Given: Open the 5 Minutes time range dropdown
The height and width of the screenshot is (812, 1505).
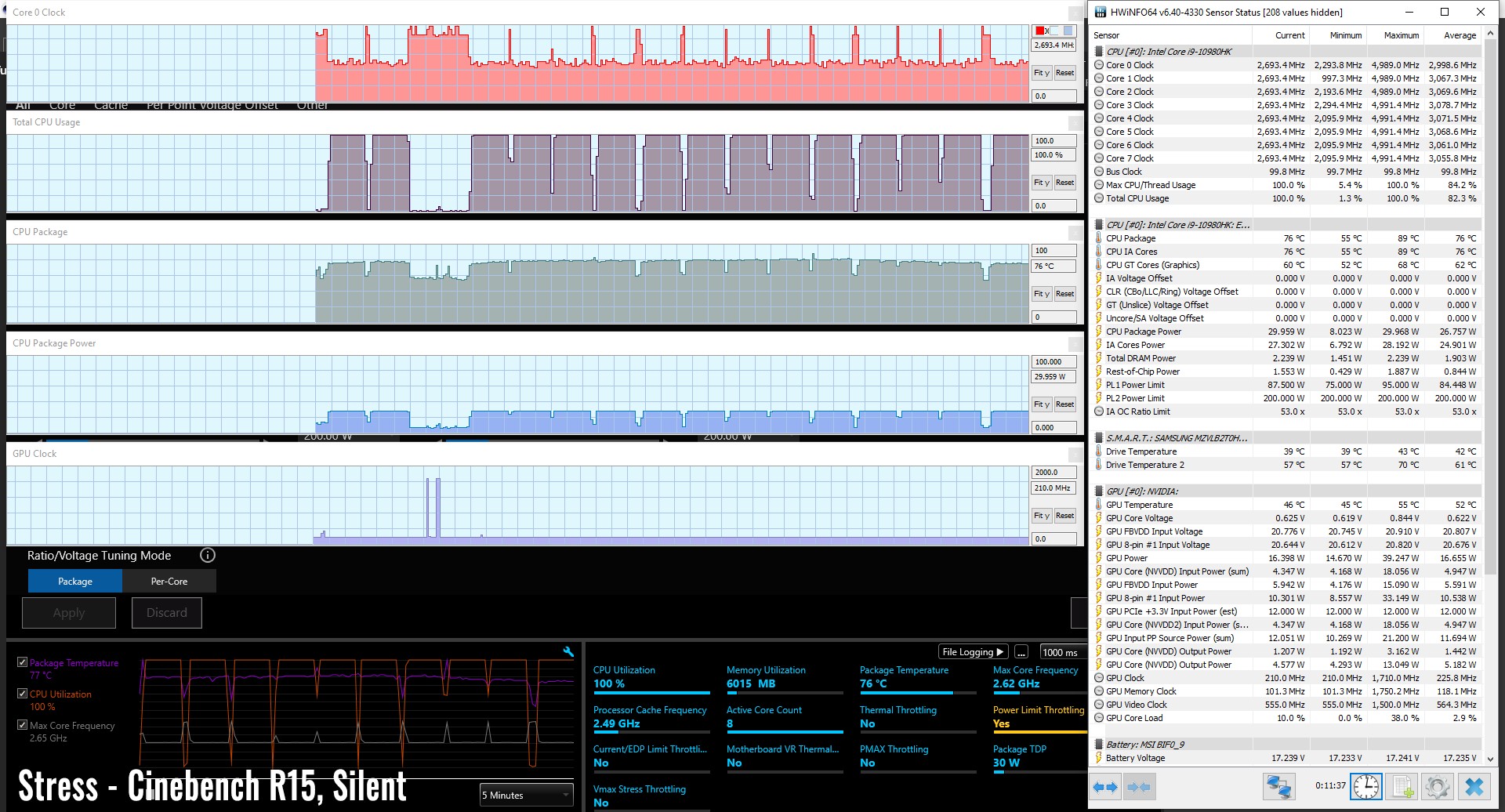Looking at the screenshot, I should (526, 795).
